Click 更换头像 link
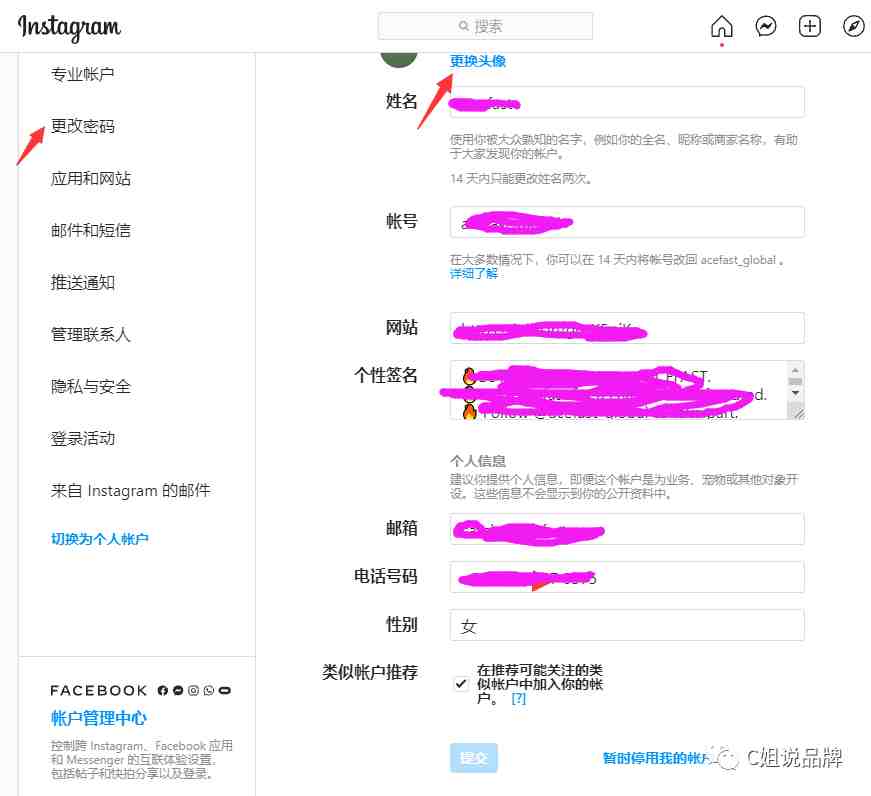This screenshot has height=796, width=871. click(x=478, y=61)
